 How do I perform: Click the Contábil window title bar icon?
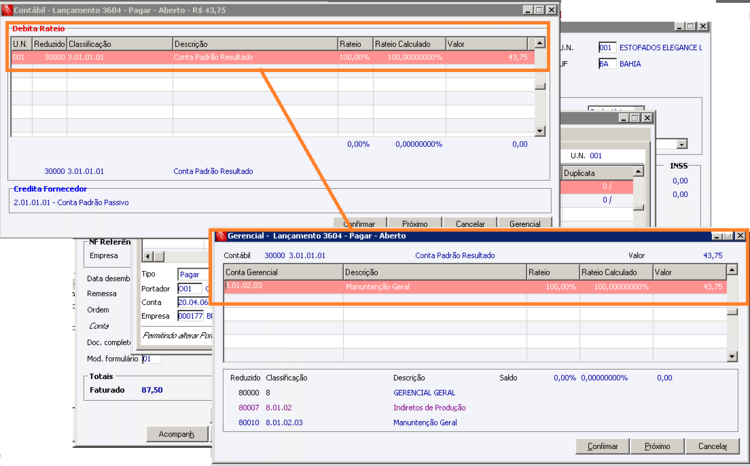7,10
